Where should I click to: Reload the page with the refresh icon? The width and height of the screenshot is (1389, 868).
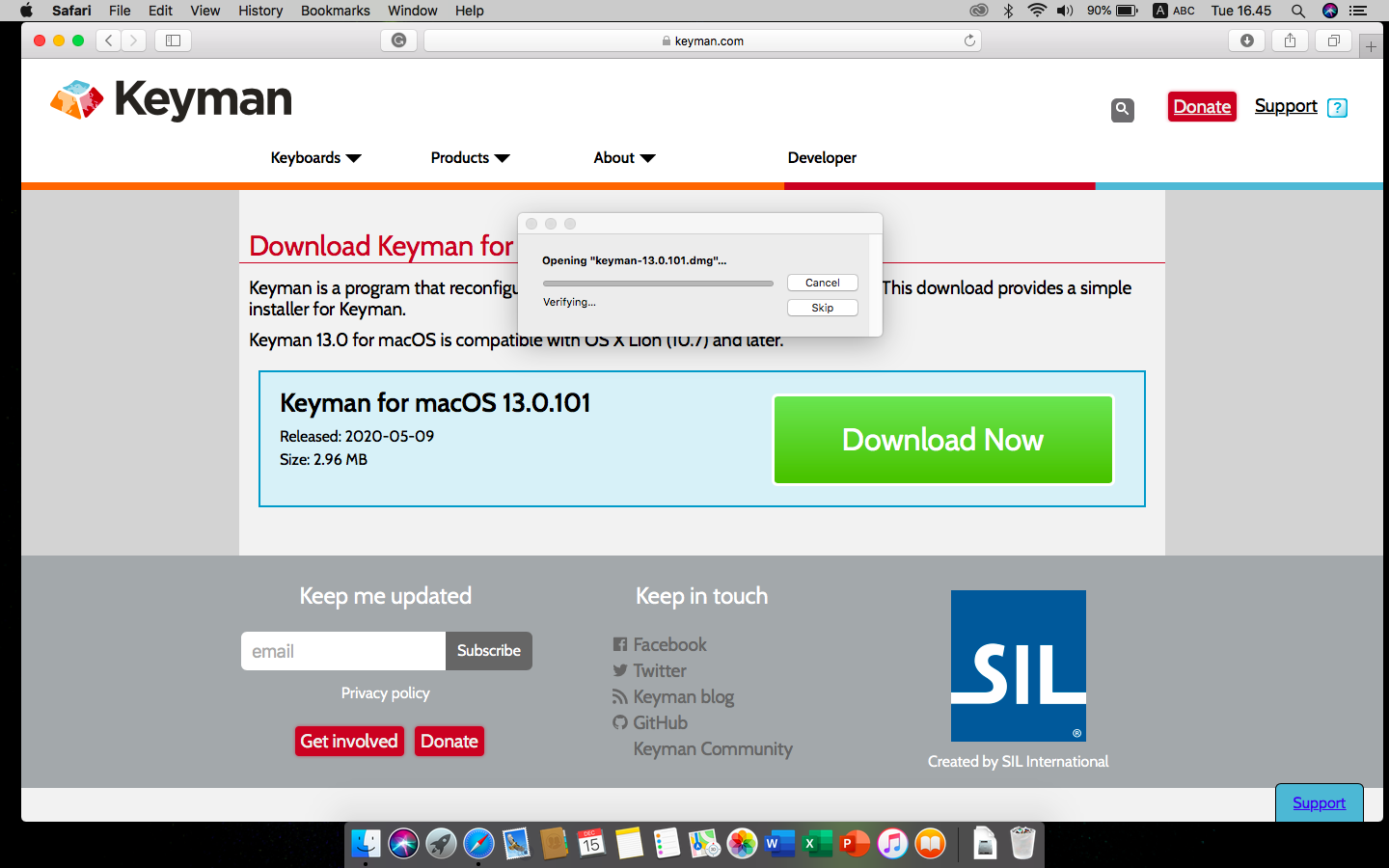pos(969,41)
